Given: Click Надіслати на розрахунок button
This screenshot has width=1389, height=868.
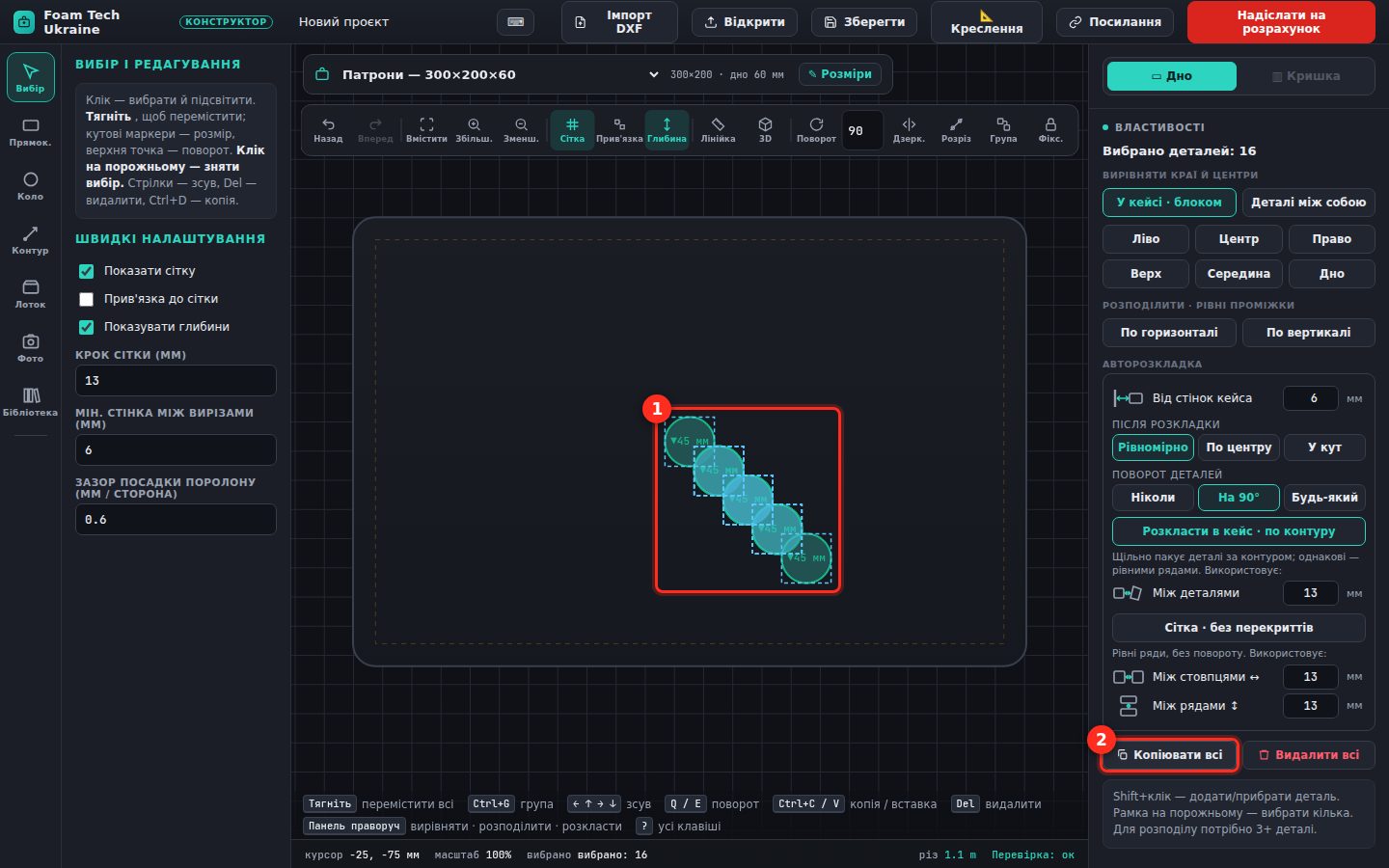Looking at the screenshot, I should pos(1281,22).
